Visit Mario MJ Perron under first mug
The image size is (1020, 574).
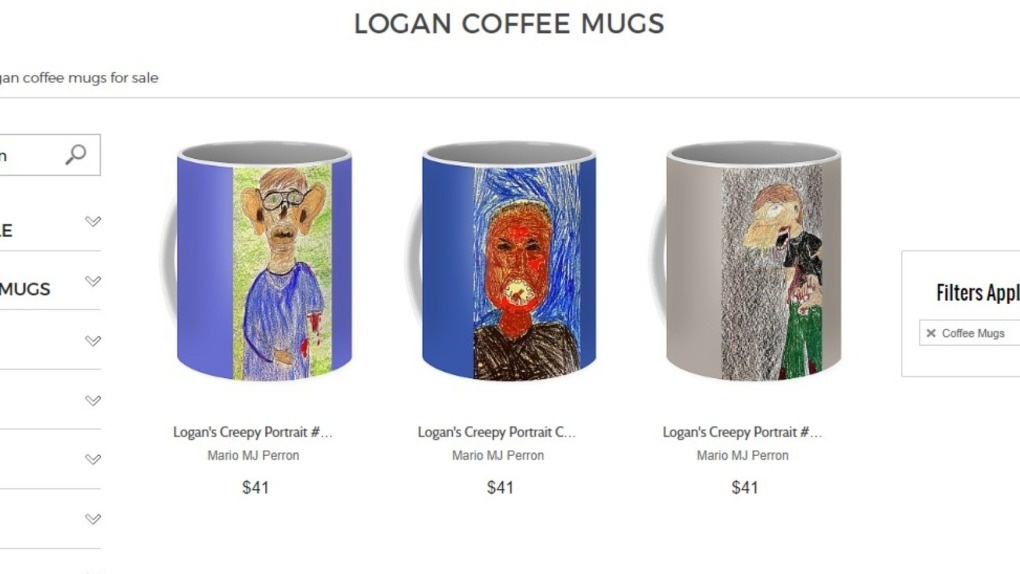[253, 456]
